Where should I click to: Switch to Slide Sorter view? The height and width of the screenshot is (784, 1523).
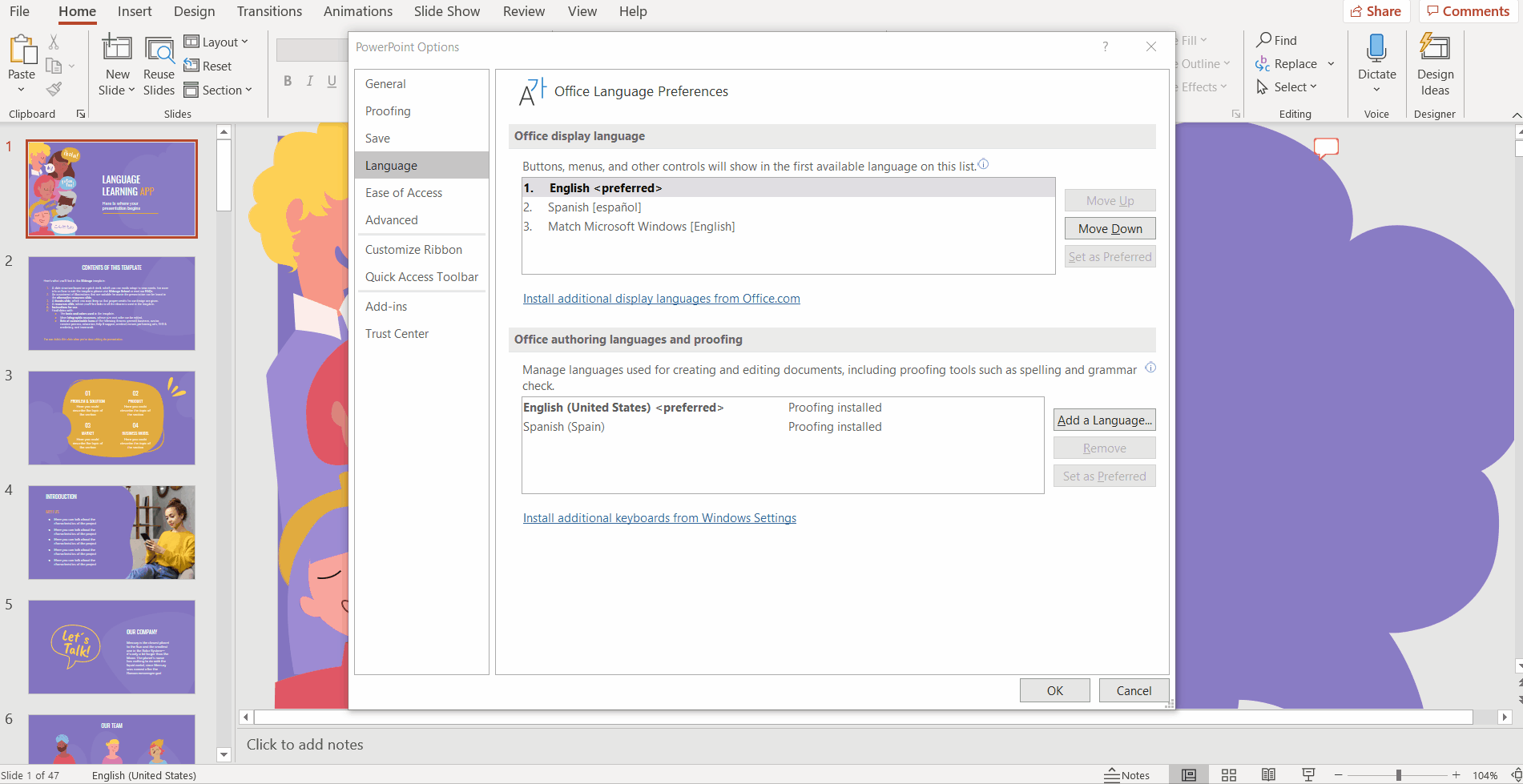[1228, 774]
